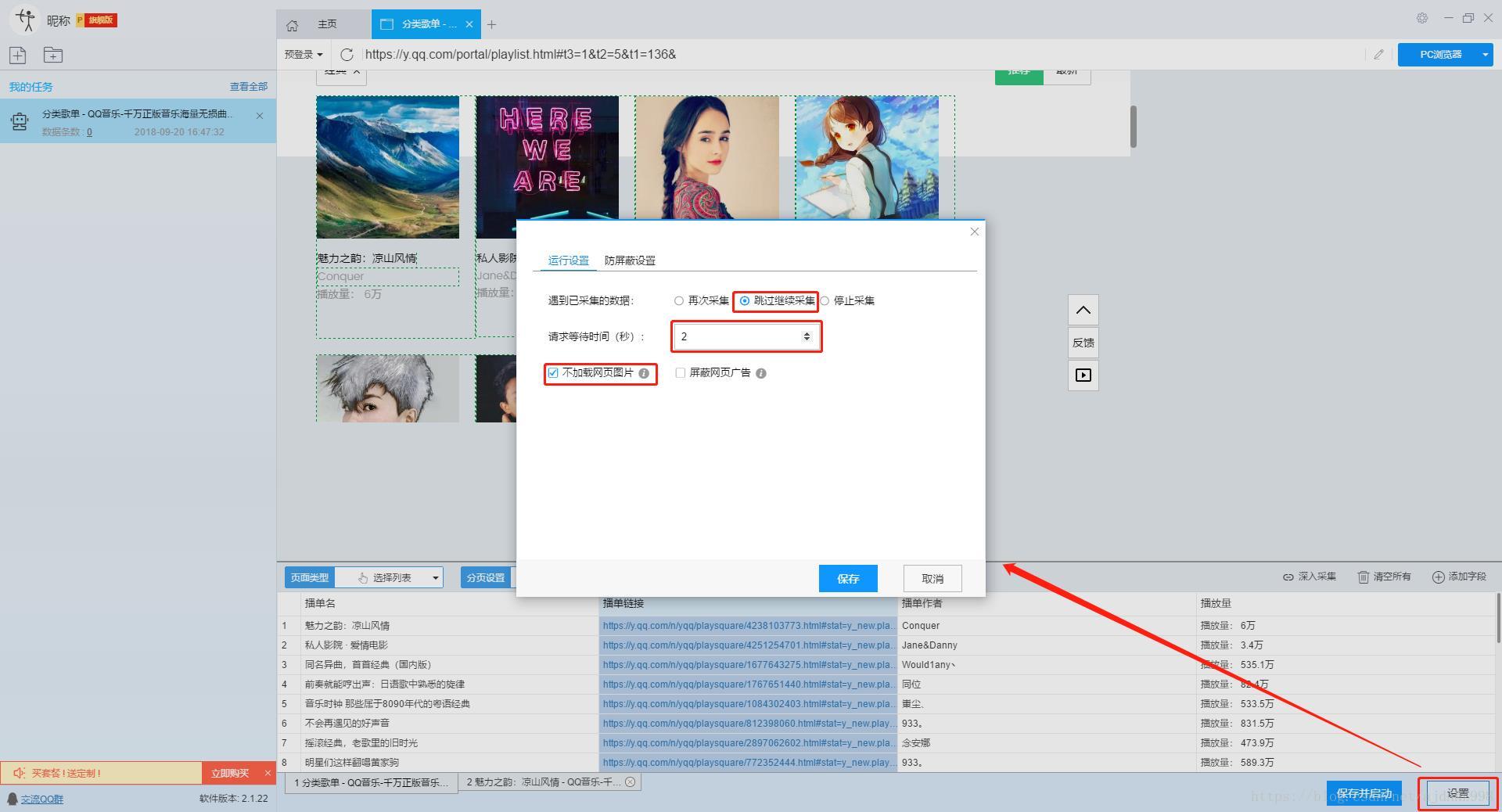Dismiss the promotion banner
The height and width of the screenshot is (812, 1502).
tap(268, 773)
